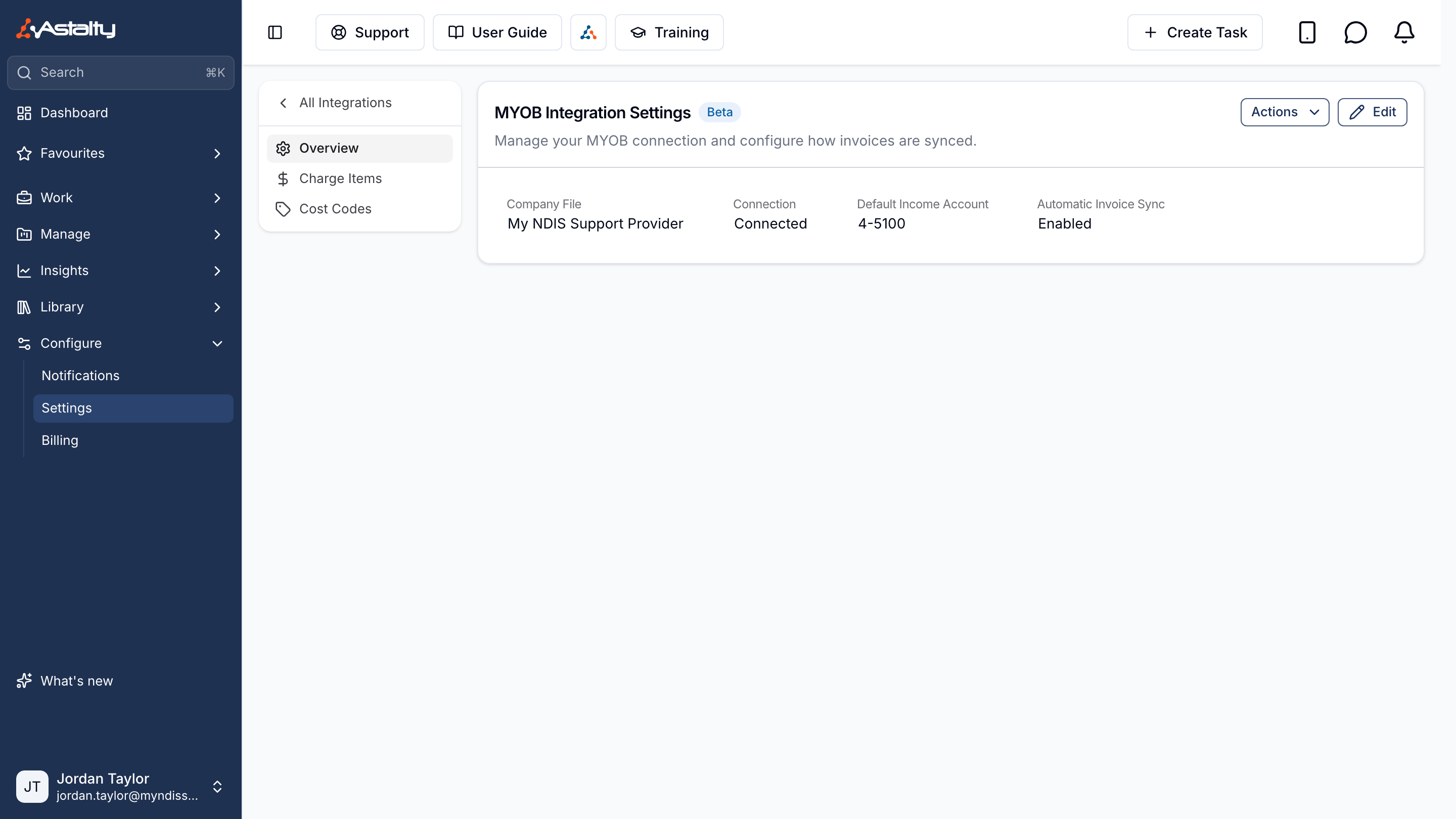Go back to All Integrations
This screenshot has width=1456, height=819.
[345, 103]
